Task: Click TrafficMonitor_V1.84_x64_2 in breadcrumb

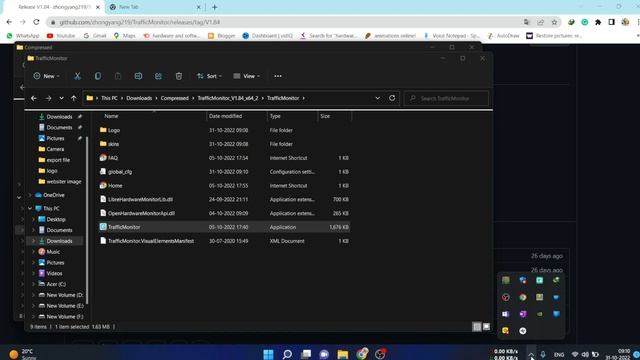Action: pos(228,98)
